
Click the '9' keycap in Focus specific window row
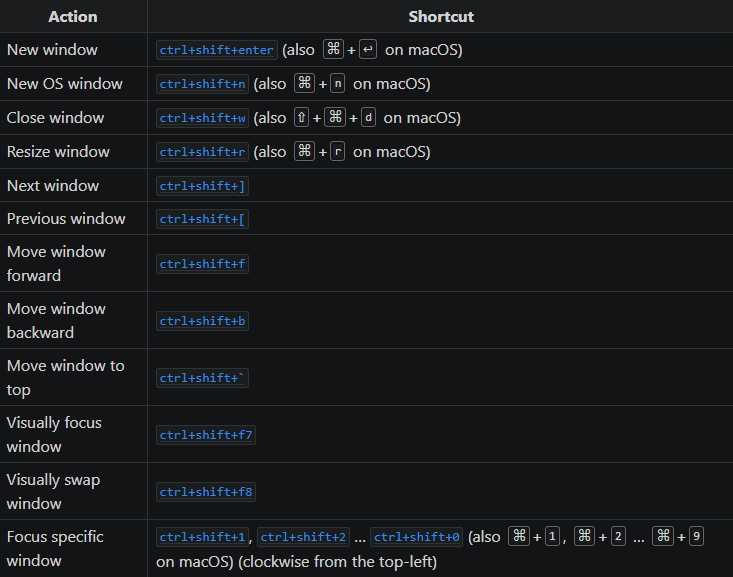[x=696, y=537]
